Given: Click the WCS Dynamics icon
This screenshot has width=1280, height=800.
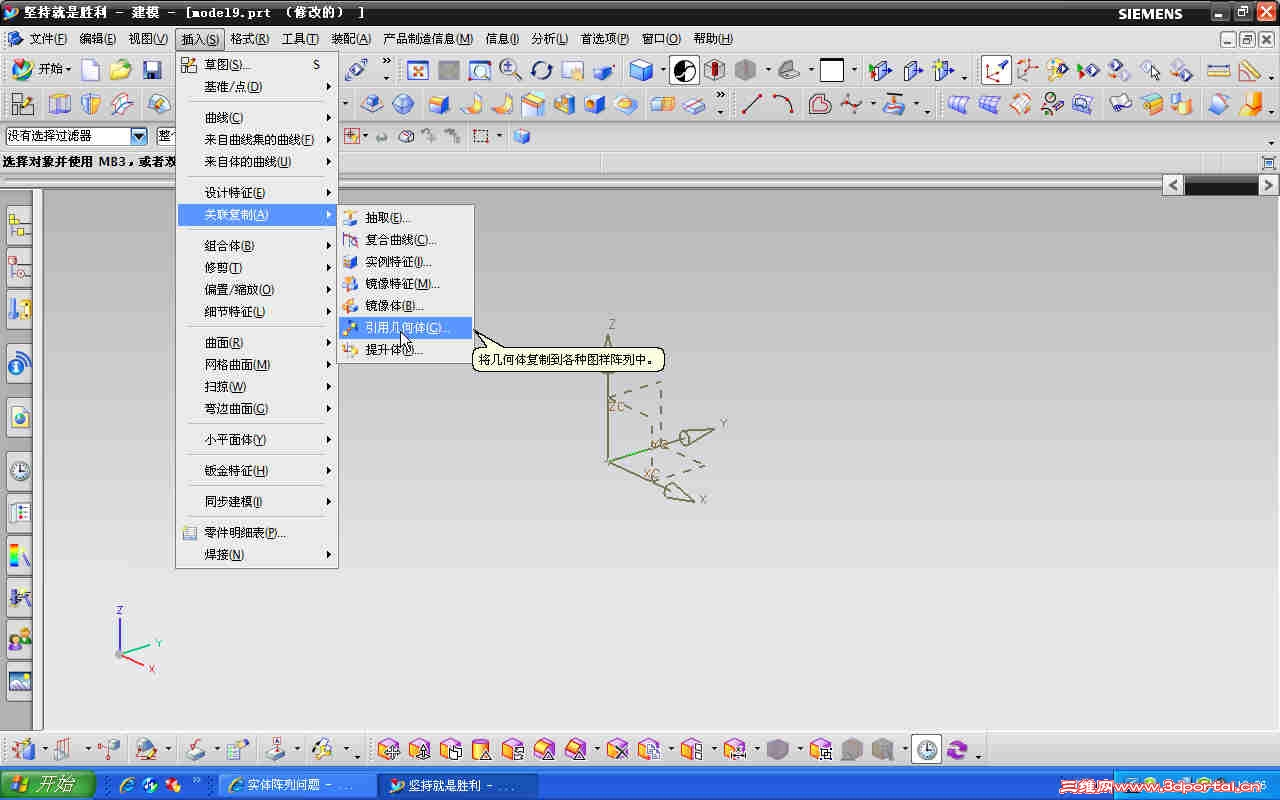Looking at the screenshot, I should pos(1027,70).
